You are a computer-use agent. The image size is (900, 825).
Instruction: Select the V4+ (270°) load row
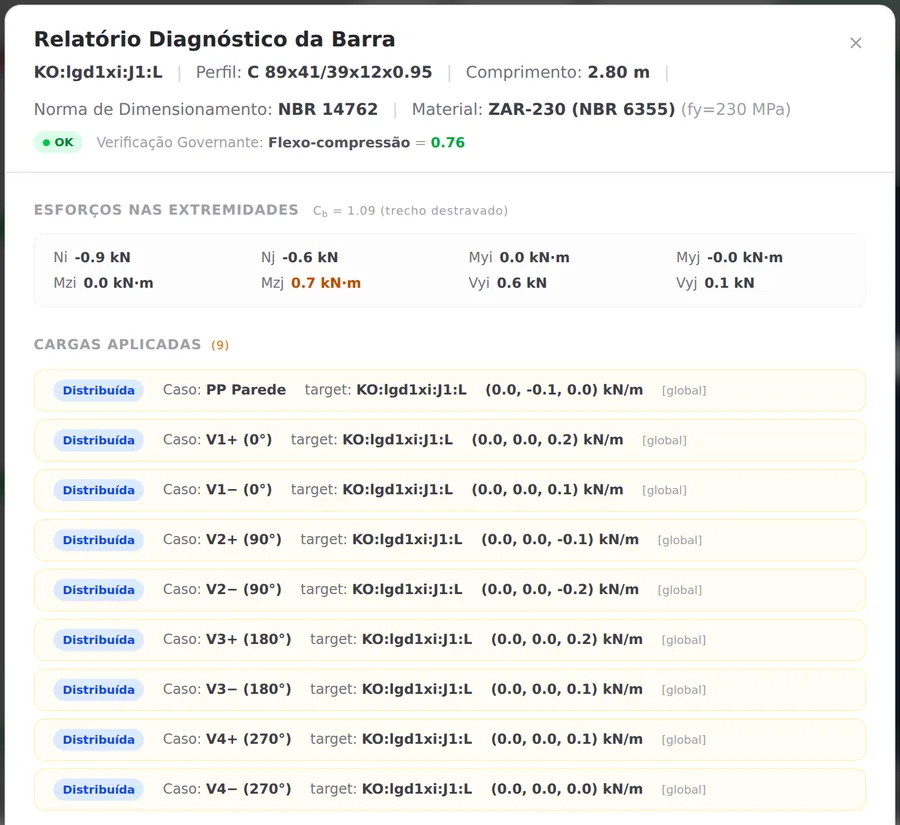[449, 739]
